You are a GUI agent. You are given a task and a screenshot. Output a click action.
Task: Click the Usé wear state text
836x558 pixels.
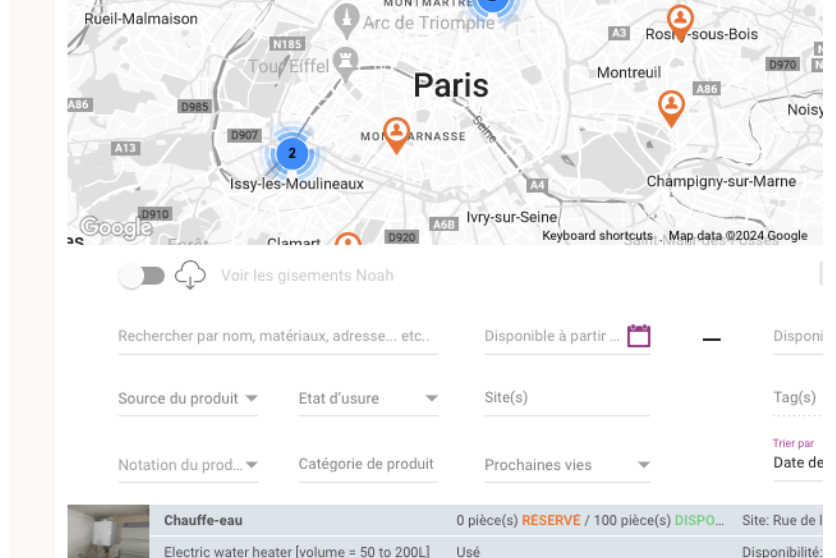point(468,552)
